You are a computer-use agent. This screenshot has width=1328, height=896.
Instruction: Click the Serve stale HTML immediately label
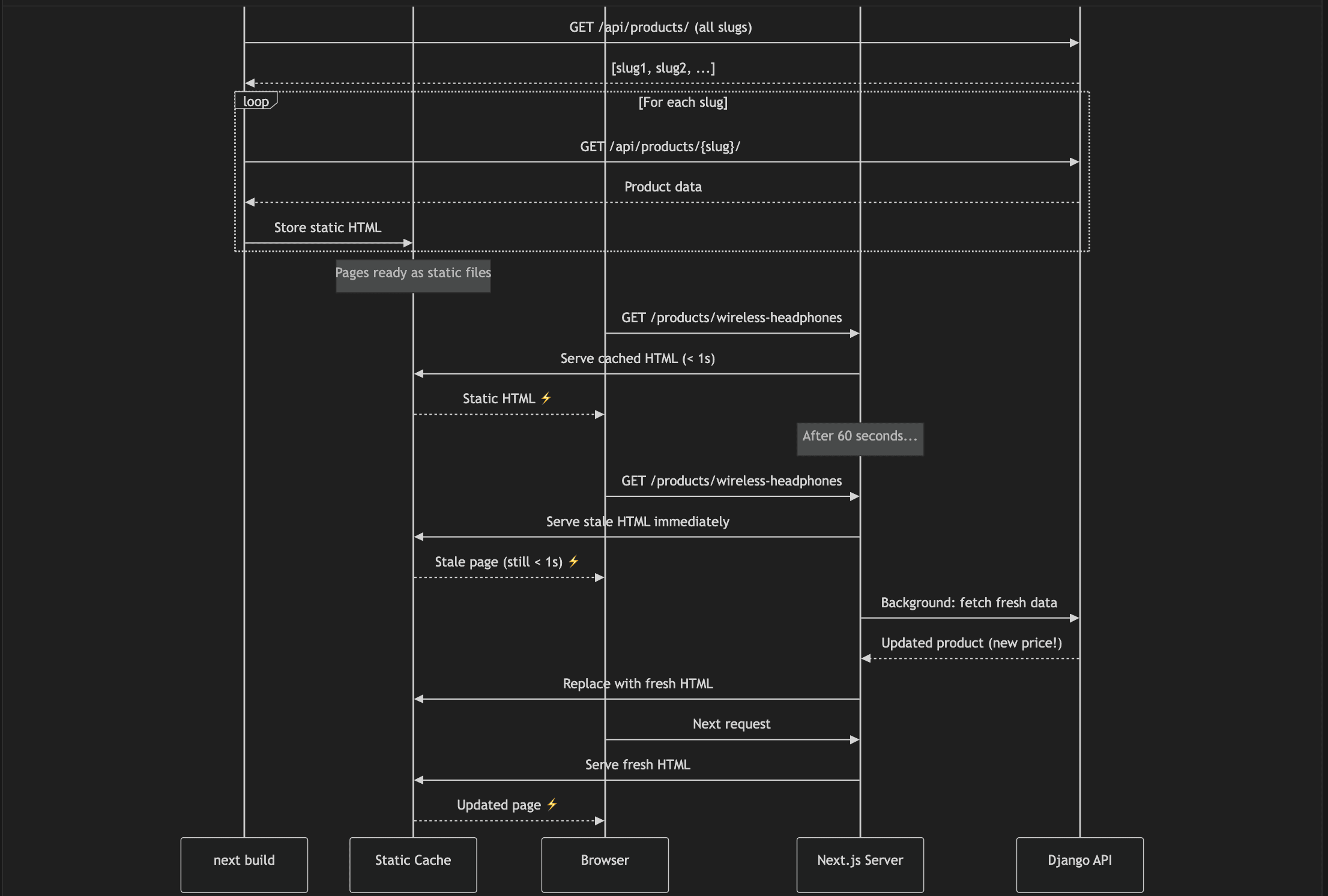click(638, 522)
